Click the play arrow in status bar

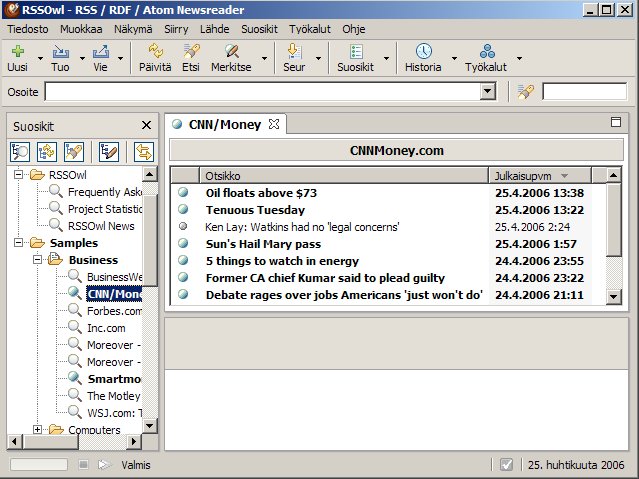(104, 464)
